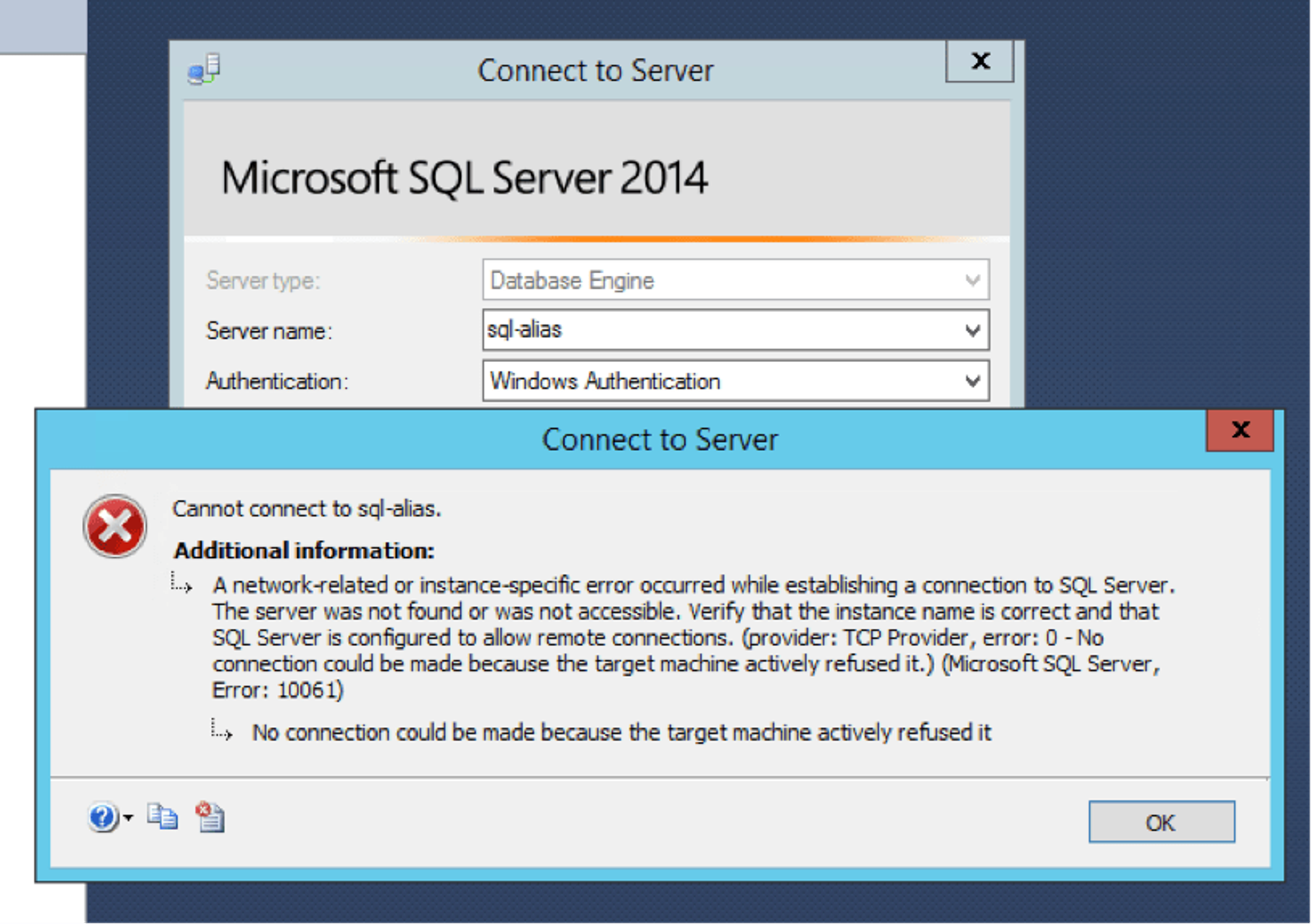Expand the Server type dropdown arrow
1311x924 pixels.
click(x=972, y=280)
